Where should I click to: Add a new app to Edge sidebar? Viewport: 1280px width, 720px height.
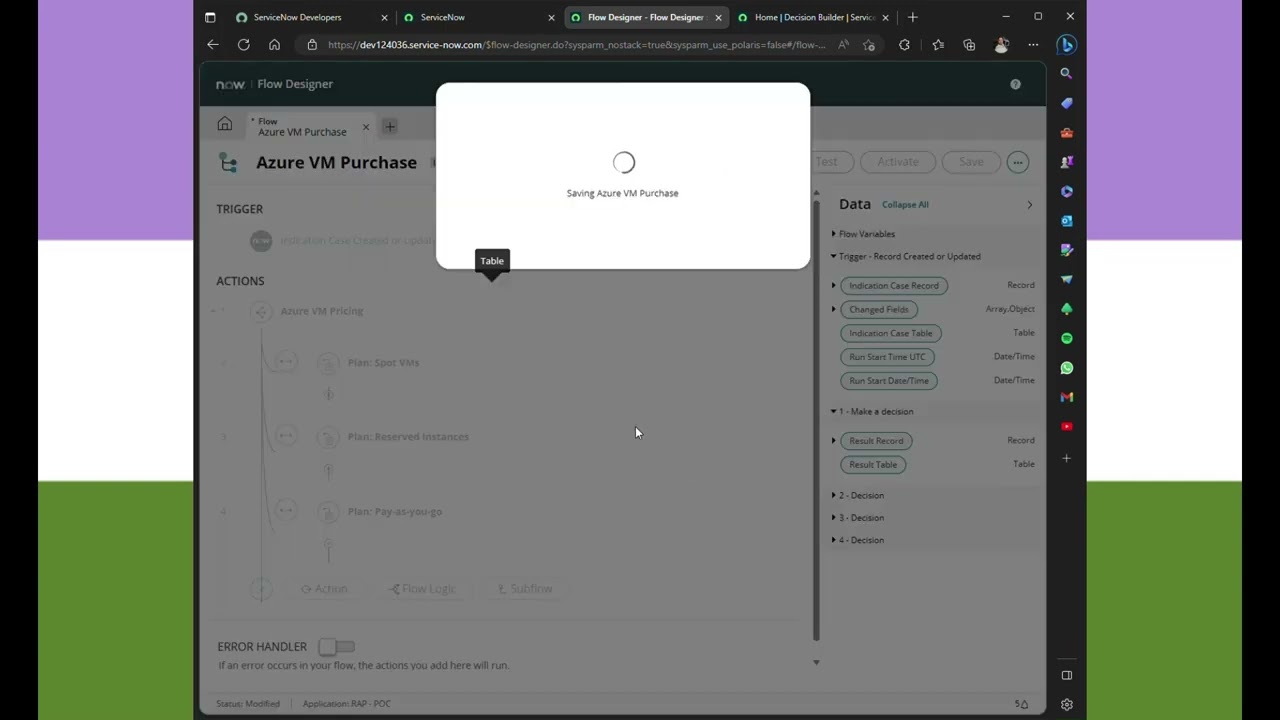1066,458
